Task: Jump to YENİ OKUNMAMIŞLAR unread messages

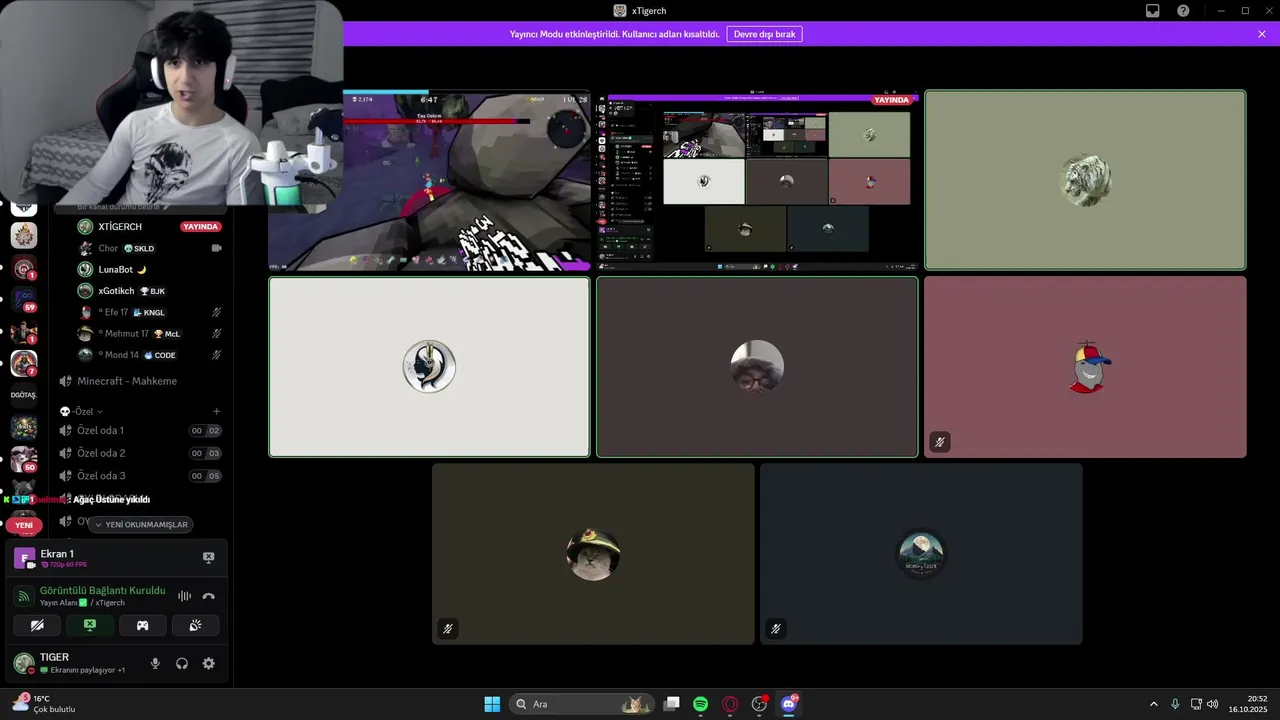Action: pos(141,524)
